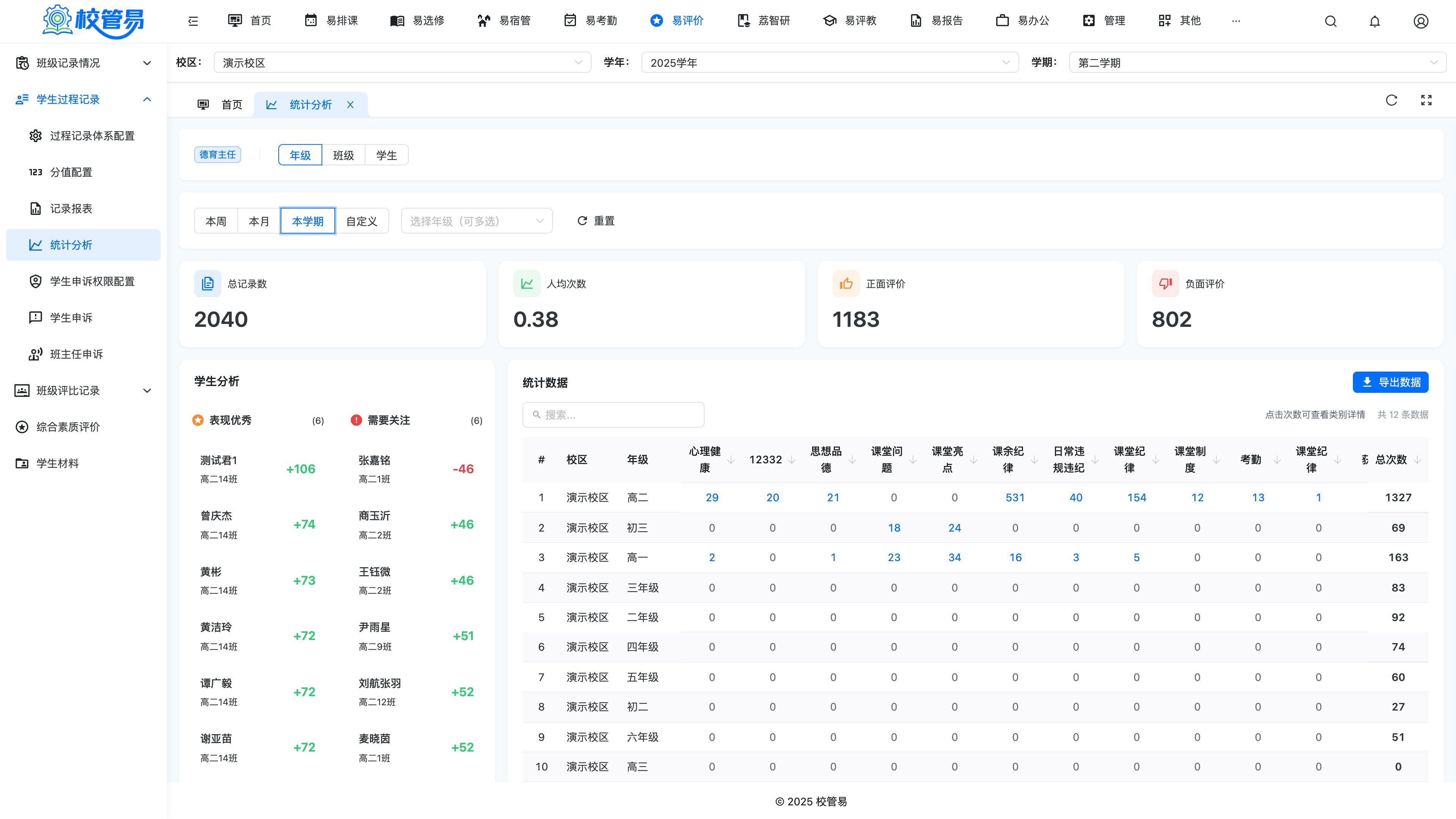This screenshot has width=1456, height=819.
Task: Select the 学生 view toggle
Action: 387,155
